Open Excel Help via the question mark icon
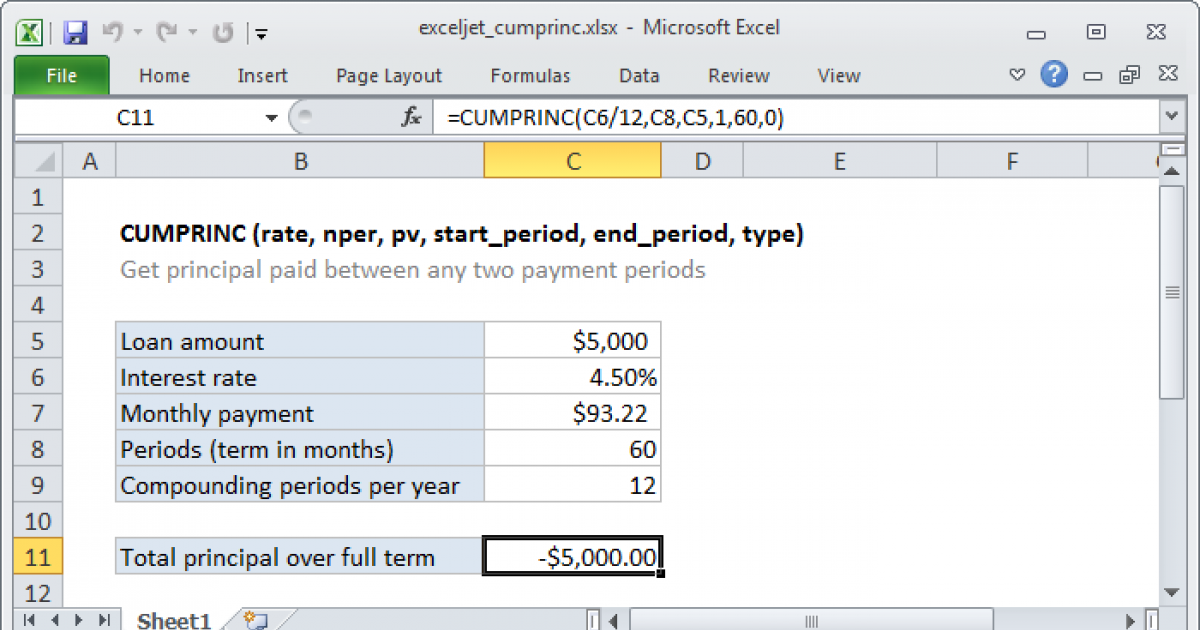The width and height of the screenshot is (1200, 630). [1054, 74]
